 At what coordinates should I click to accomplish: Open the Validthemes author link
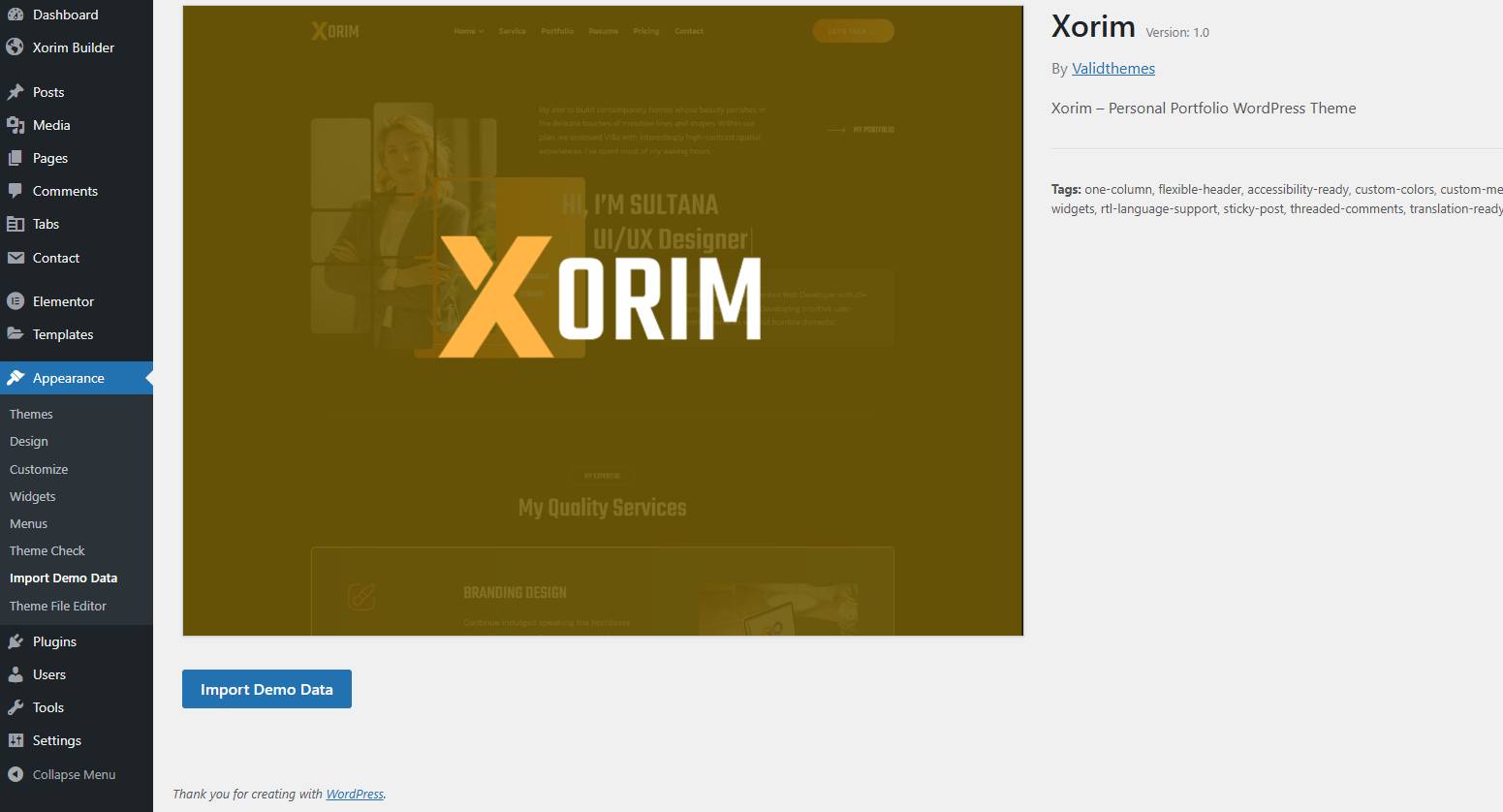(1113, 68)
